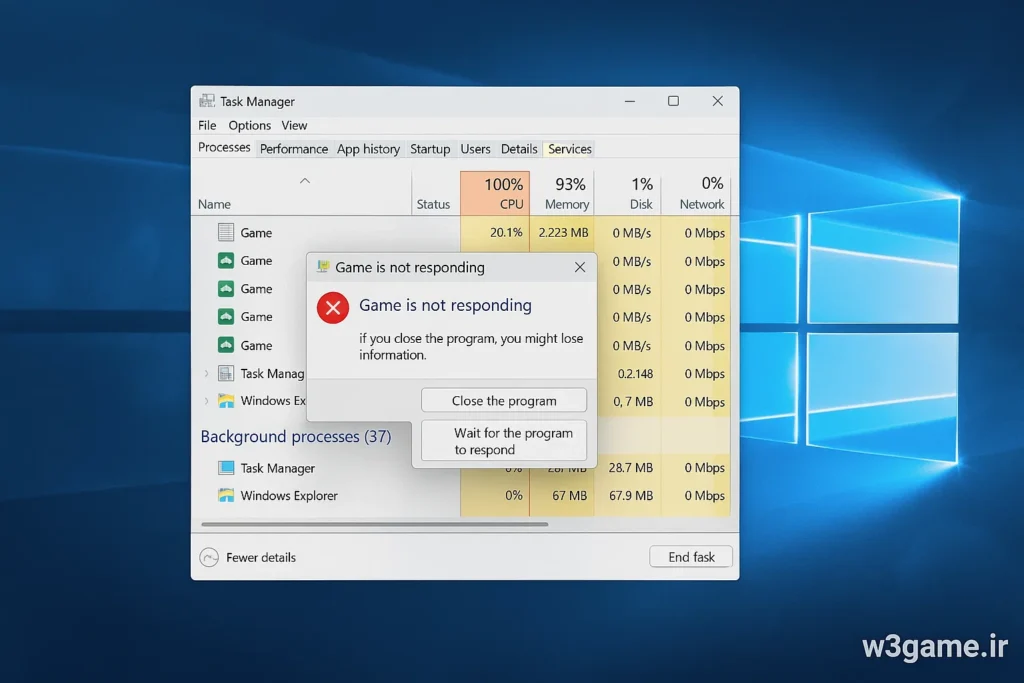Click the sort arrow above the Name column

[x=305, y=181]
